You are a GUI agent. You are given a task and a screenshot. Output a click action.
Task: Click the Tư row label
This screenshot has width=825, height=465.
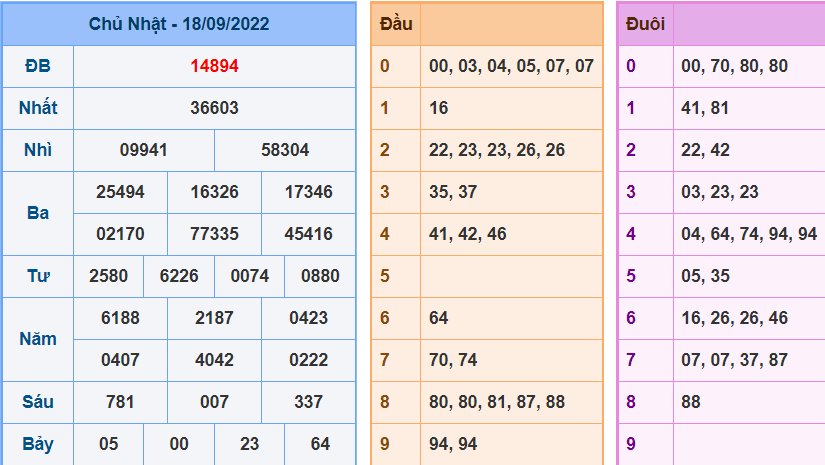(x=38, y=277)
